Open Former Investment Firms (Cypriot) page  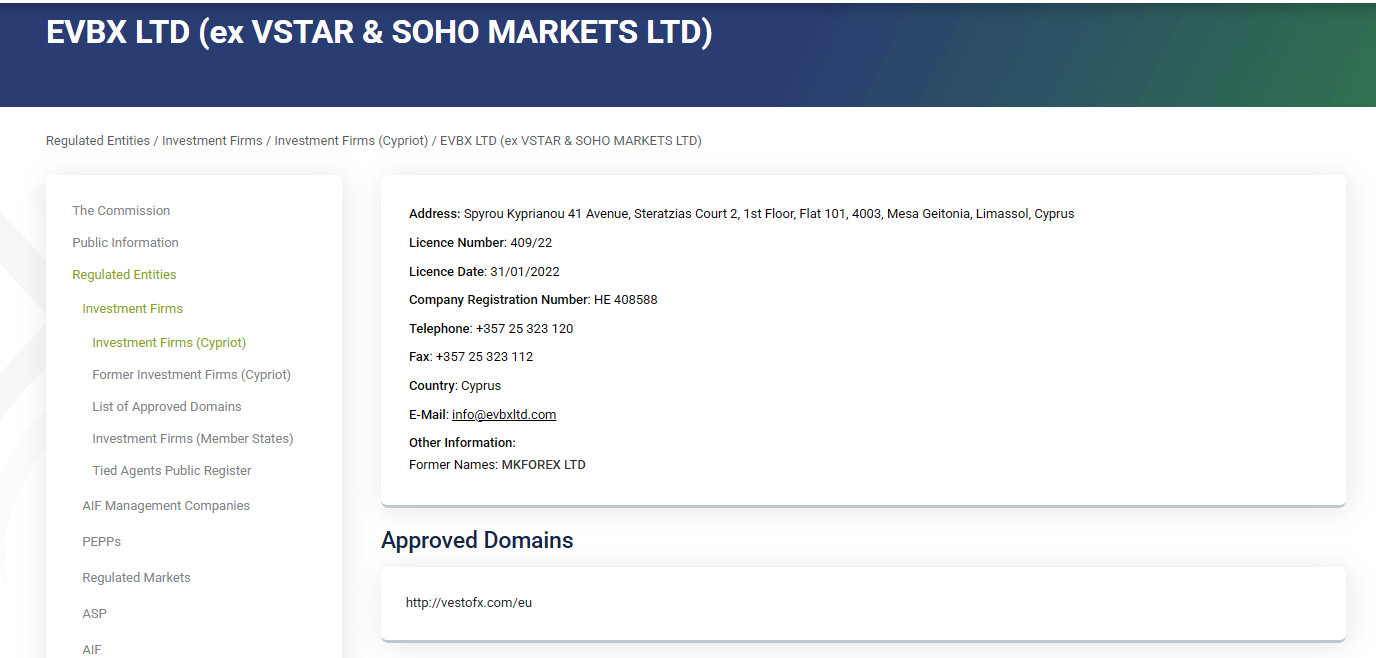coord(191,375)
